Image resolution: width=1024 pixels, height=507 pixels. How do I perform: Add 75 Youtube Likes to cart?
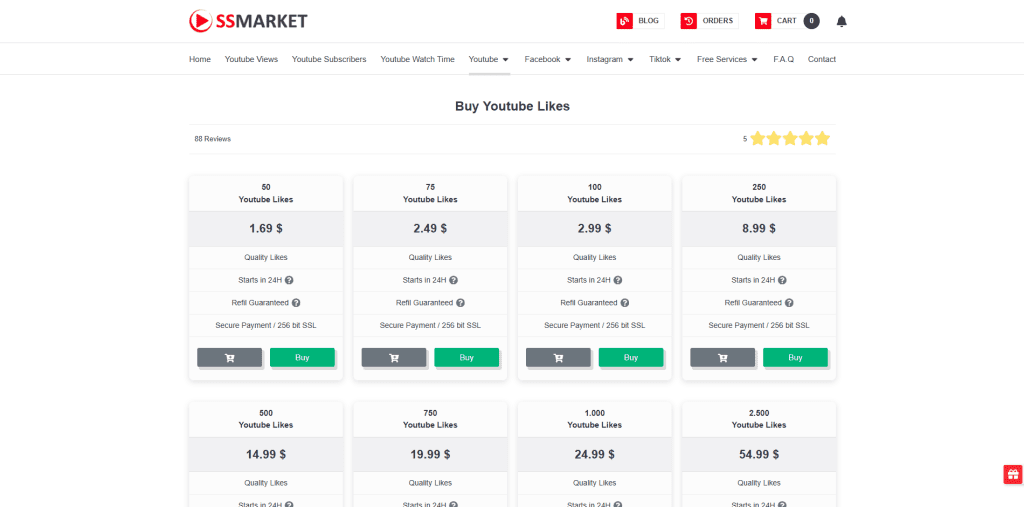(394, 357)
